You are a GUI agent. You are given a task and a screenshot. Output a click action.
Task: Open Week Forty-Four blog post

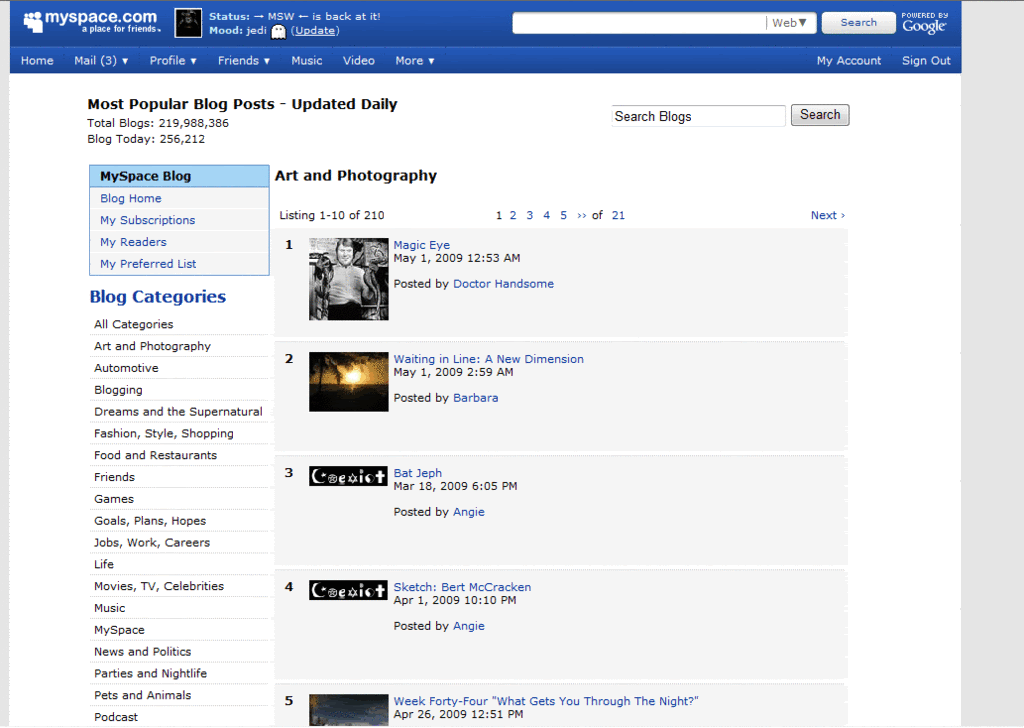(545, 701)
